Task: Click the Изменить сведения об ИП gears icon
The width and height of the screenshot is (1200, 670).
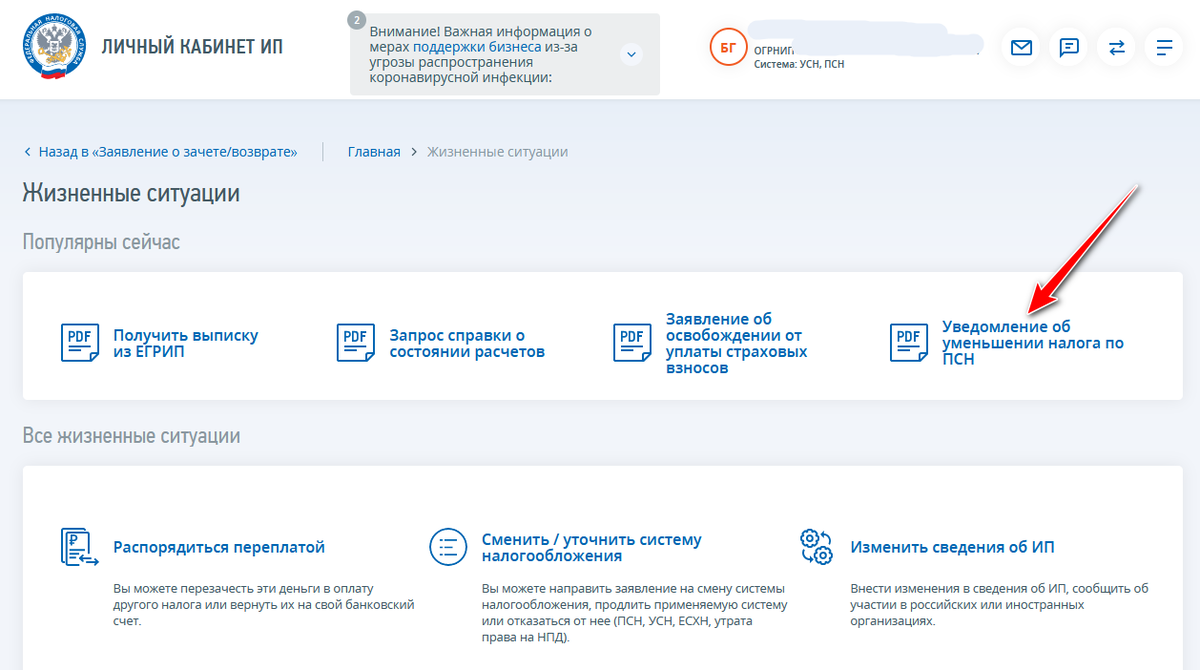Action: [x=816, y=547]
